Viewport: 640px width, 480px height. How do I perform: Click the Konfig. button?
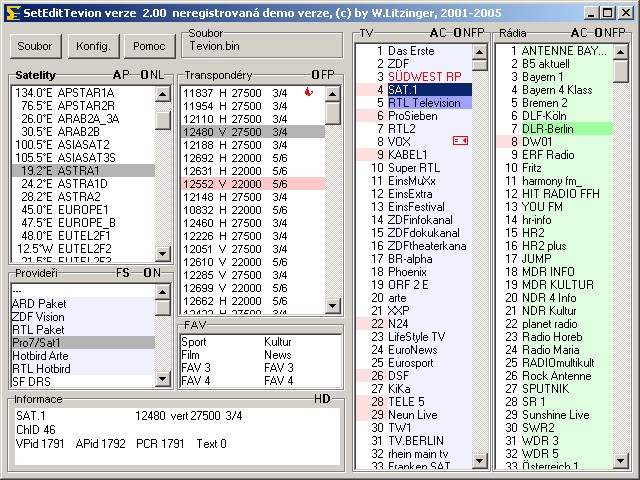pyautogui.click(x=92, y=46)
